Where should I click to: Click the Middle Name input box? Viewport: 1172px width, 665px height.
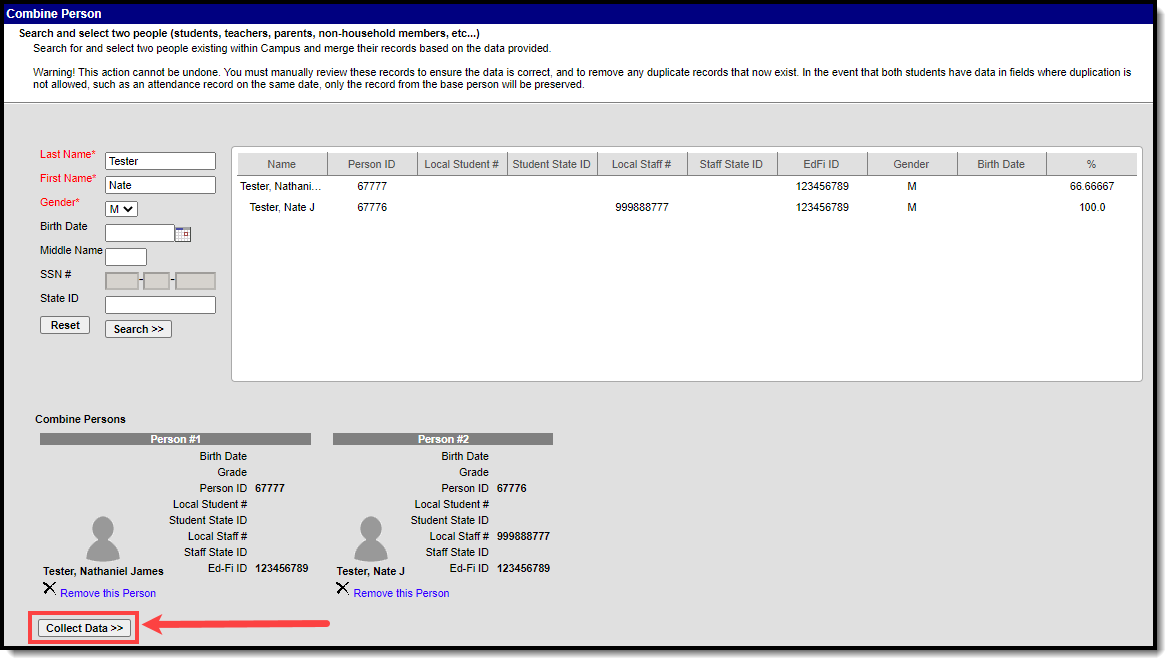coord(126,257)
